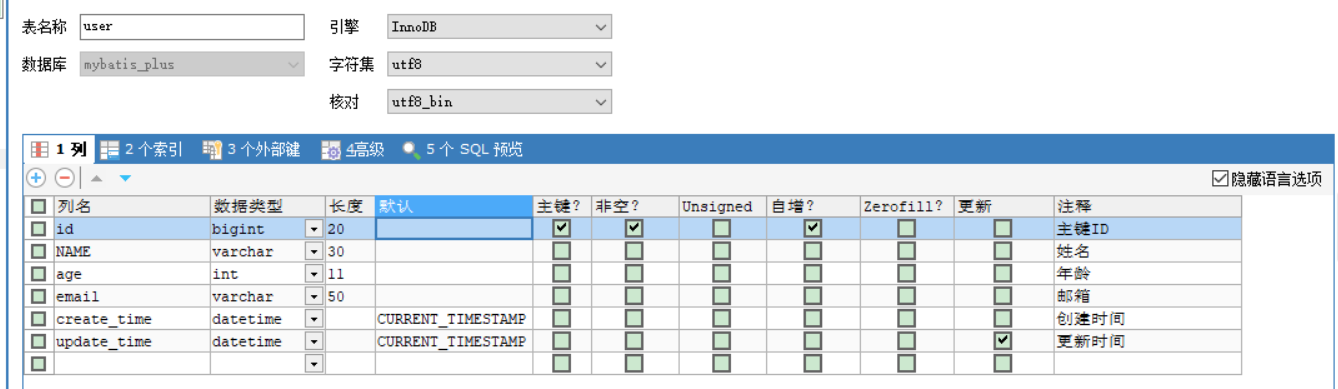Click the indexes tab grid icon
1338x389 pixels.
tap(110, 150)
